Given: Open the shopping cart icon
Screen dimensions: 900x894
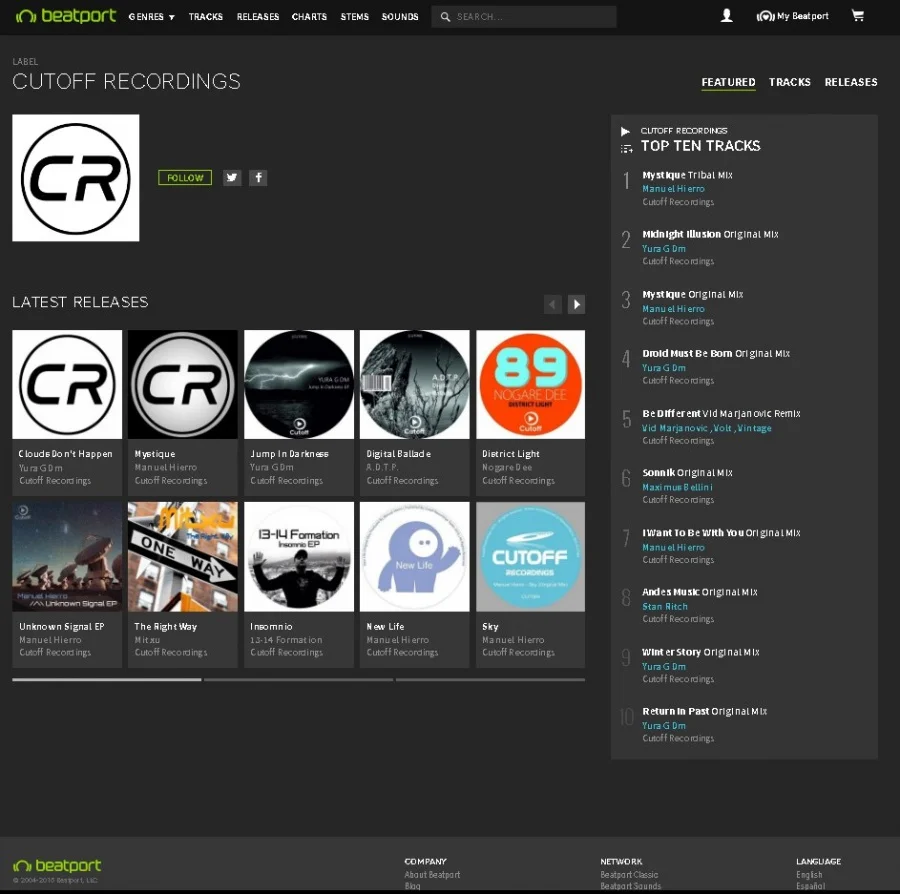Looking at the screenshot, I should (x=857, y=16).
